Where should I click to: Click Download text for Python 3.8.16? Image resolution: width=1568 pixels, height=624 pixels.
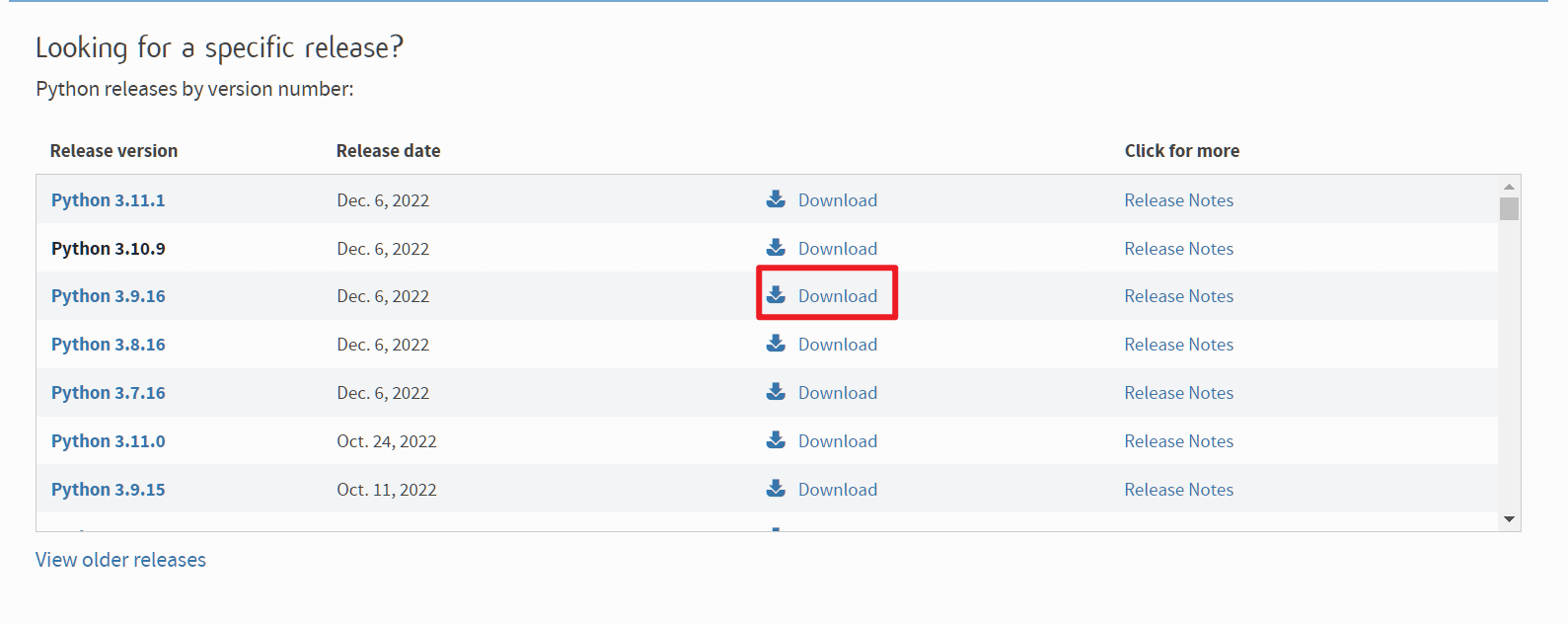click(838, 345)
